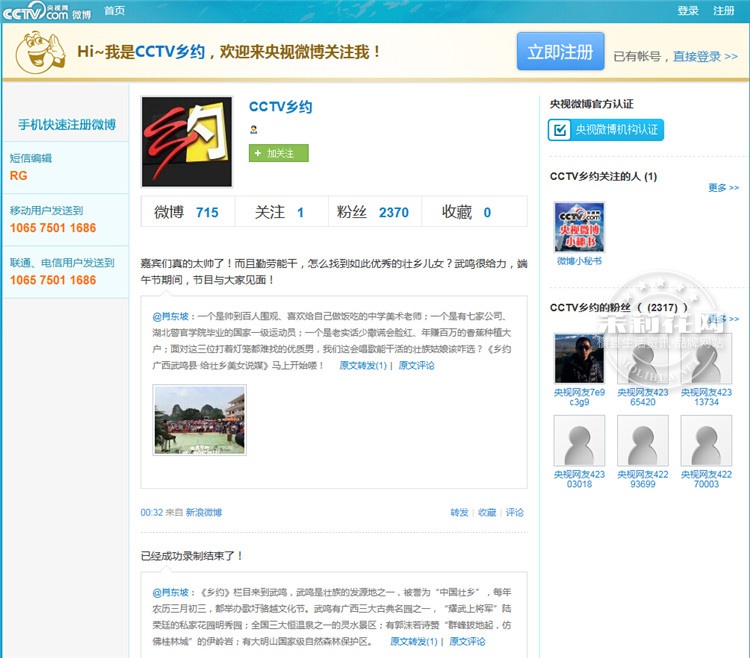This screenshot has width=750, height=658.
Task: Click the small user badge icon
Action: pyautogui.click(x=254, y=130)
